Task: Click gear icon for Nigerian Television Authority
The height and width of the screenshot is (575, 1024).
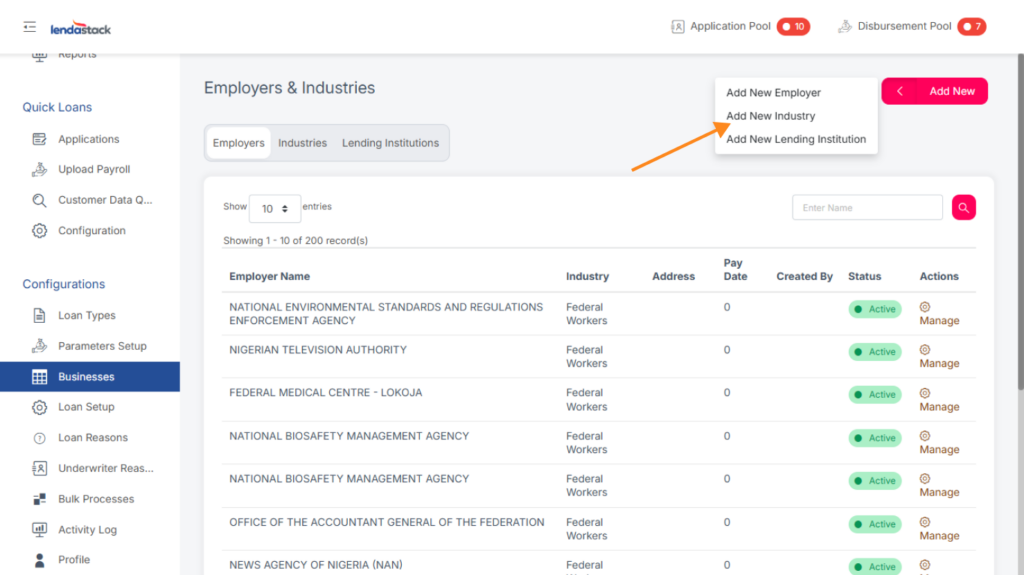Action: tap(925, 350)
